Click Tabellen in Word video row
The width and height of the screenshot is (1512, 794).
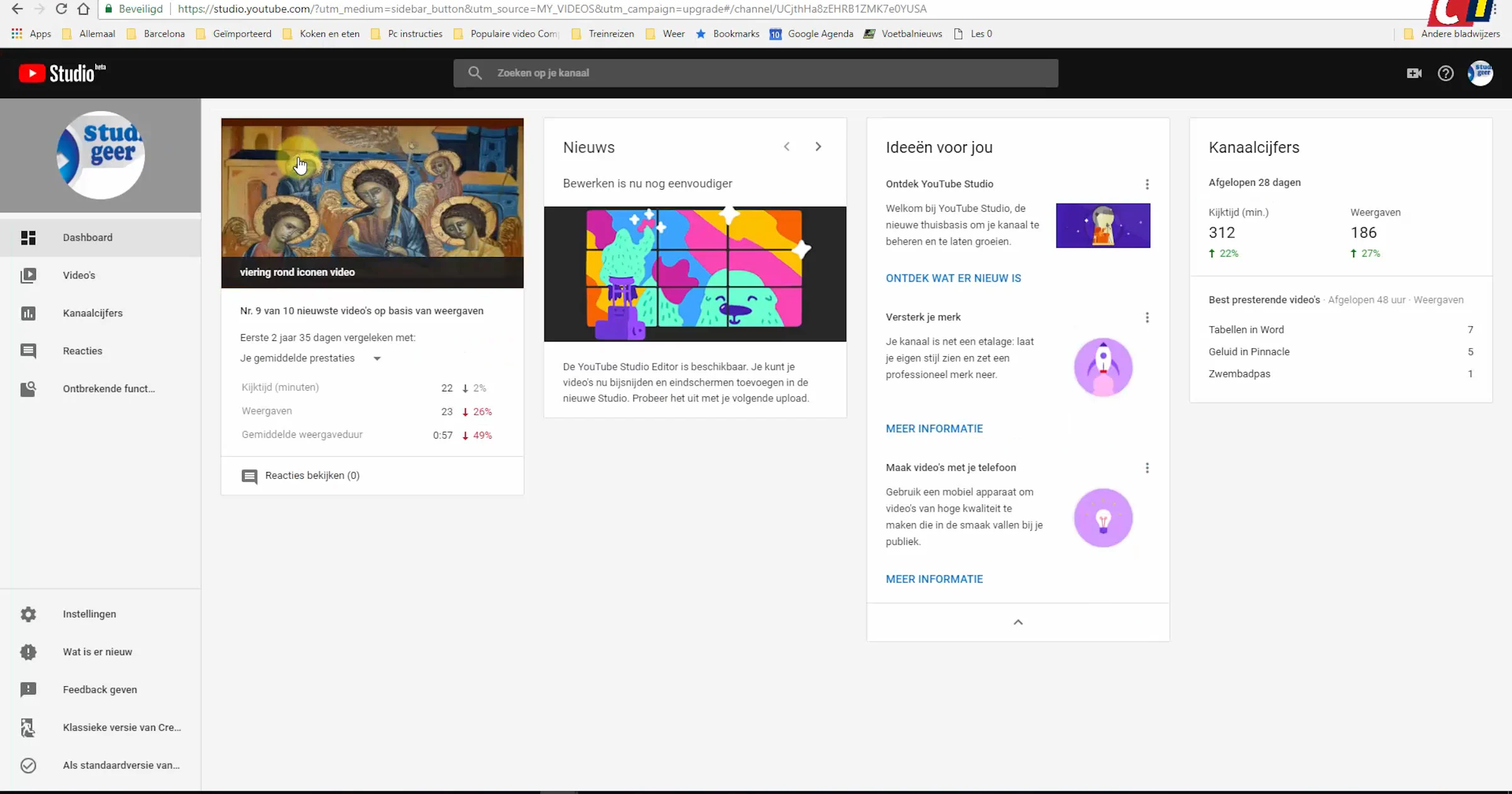click(x=1341, y=330)
